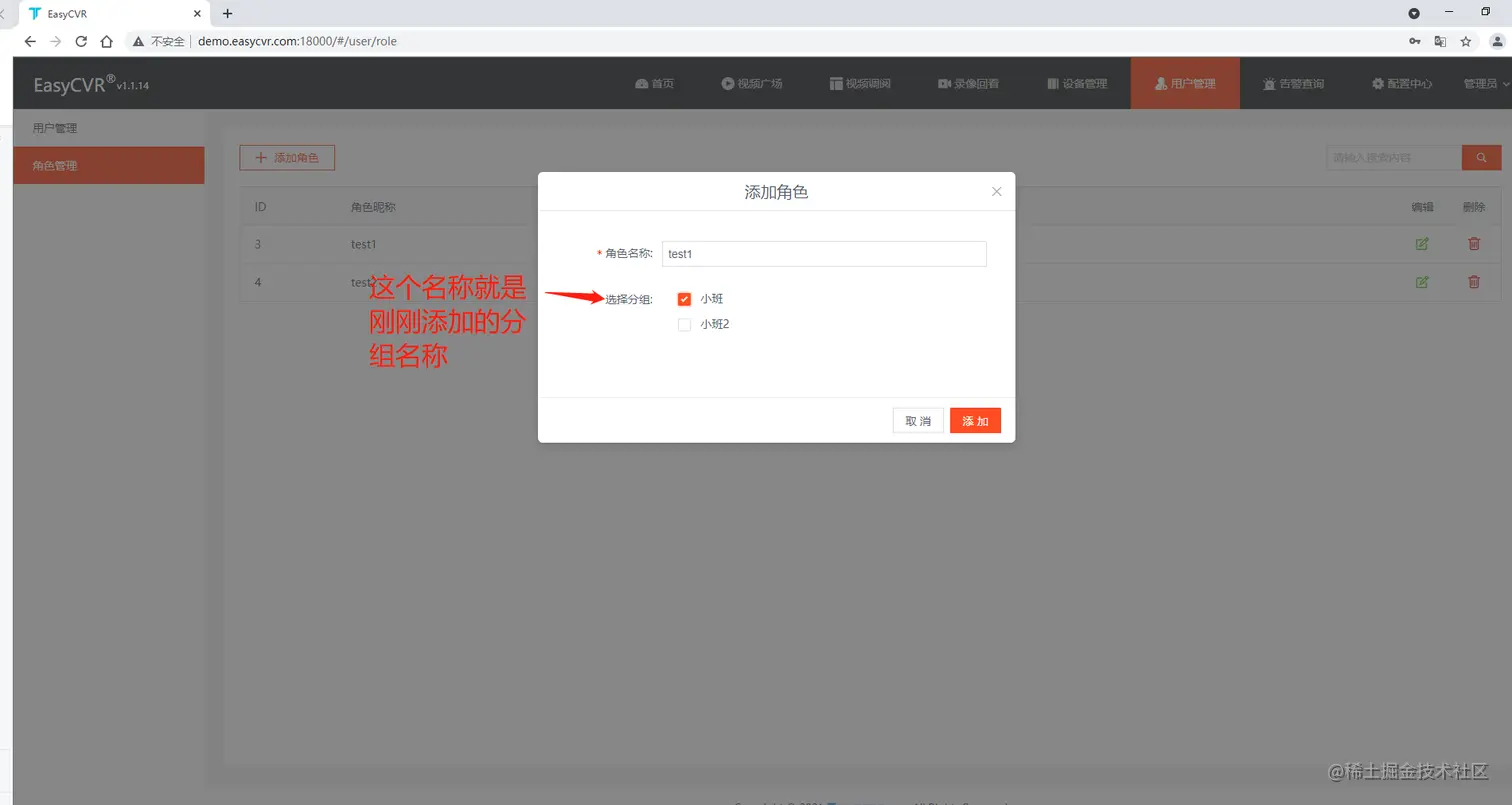Click the EasyCVR logo
The image size is (1512, 805).
coord(91,85)
